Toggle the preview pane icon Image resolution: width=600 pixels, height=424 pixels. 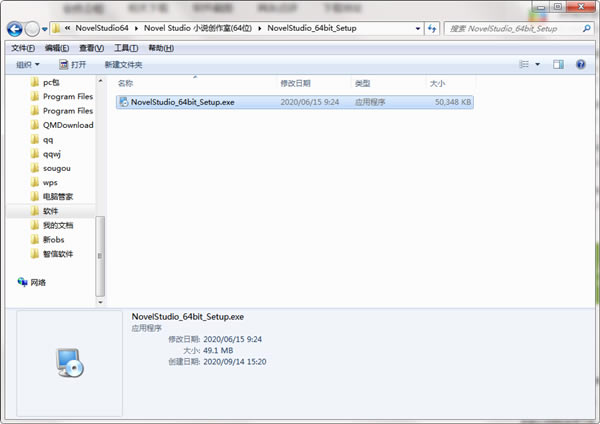tap(558, 64)
